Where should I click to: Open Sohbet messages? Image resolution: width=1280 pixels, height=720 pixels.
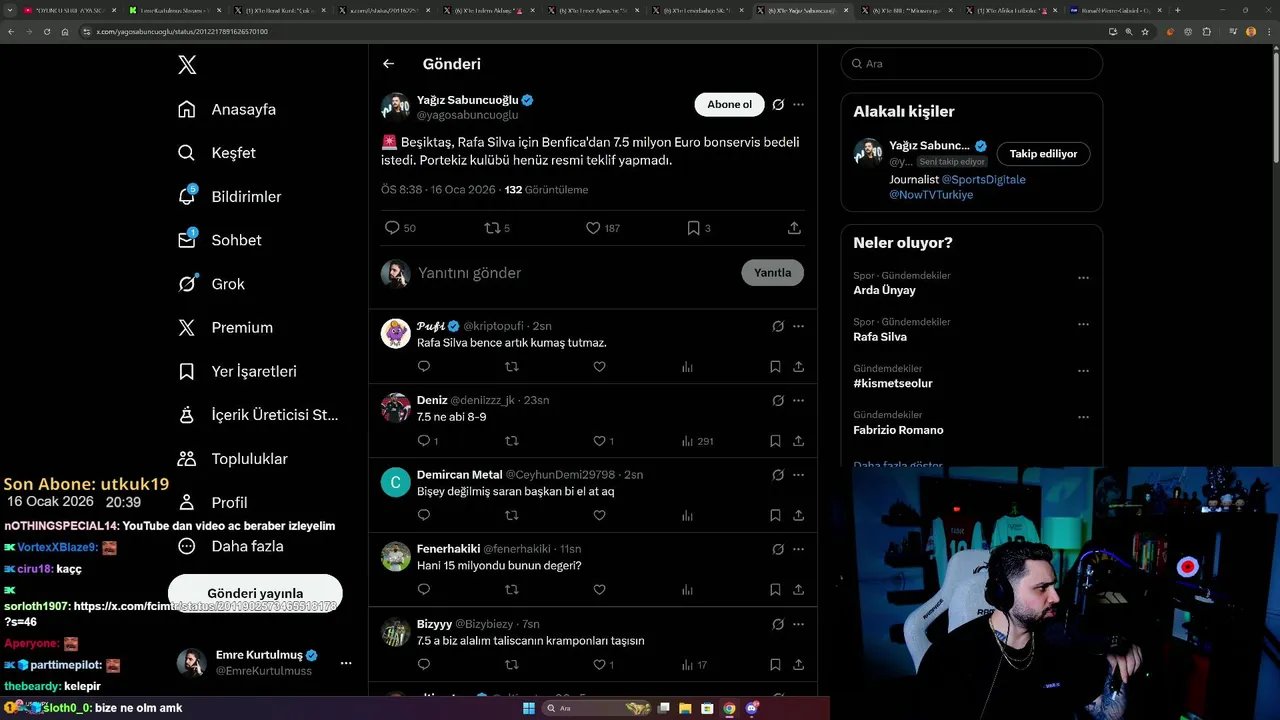[219, 240]
